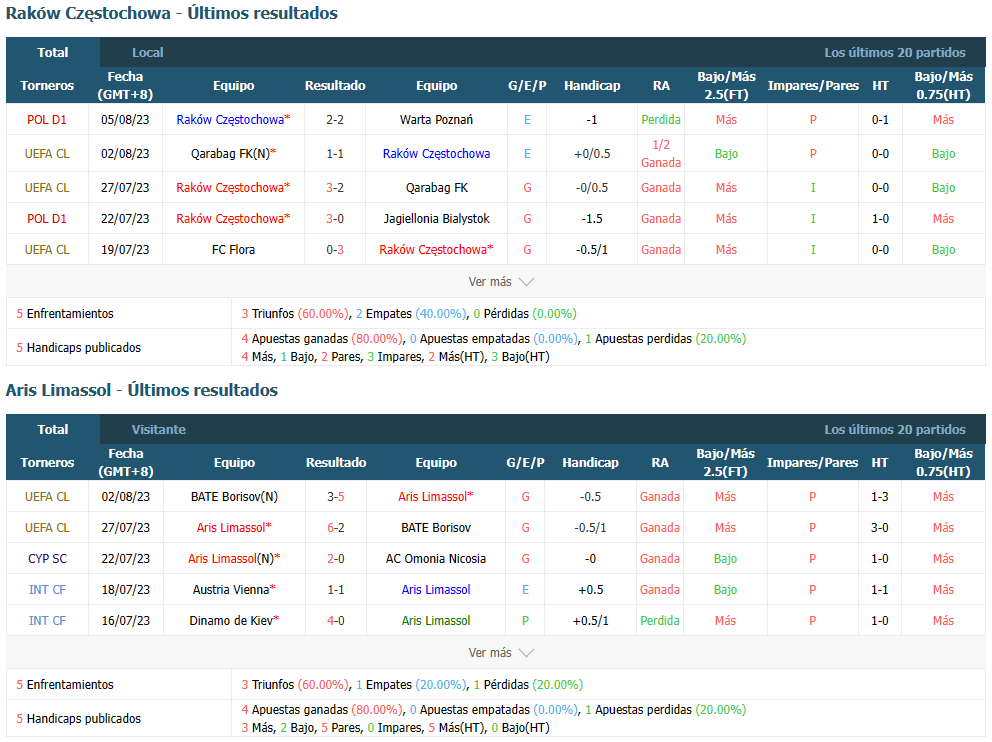Click handicap value +0.5/1
This screenshot has height=742, width=992.
pos(590,621)
